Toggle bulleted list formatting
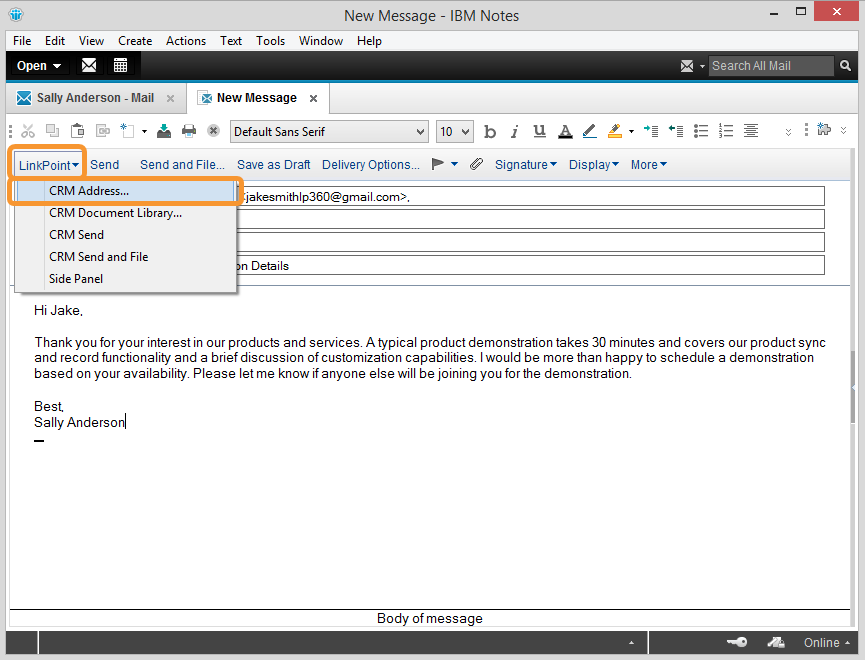Screen dimensions: 865x660 [x=701, y=131]
